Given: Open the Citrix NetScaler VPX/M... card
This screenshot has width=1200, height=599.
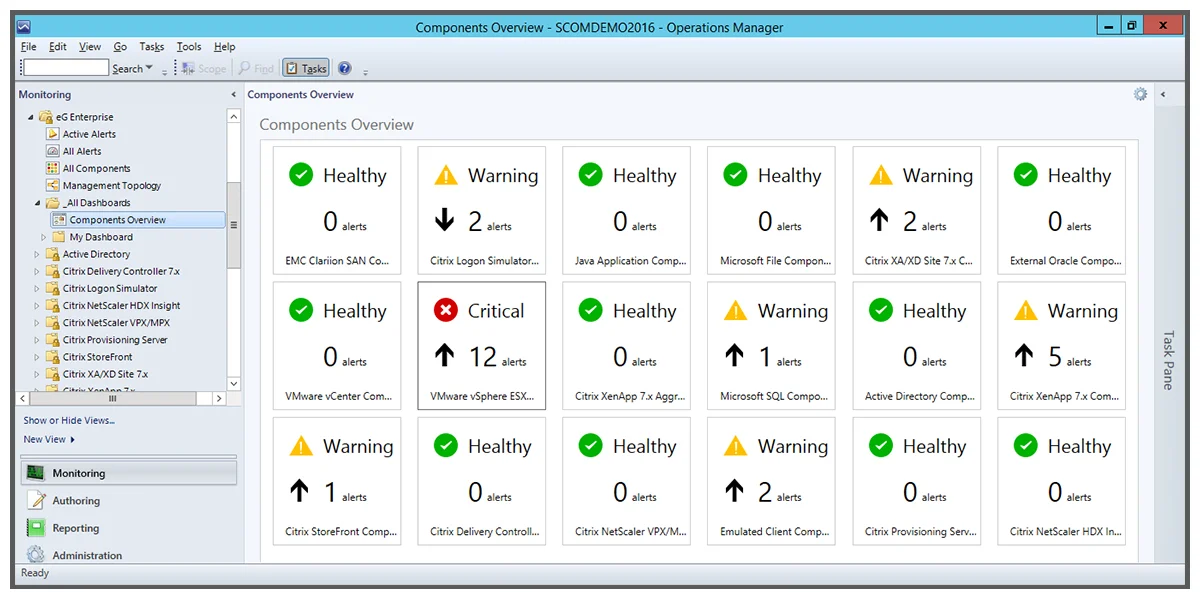Looking at the screenshot, I should tap(626, 481).
